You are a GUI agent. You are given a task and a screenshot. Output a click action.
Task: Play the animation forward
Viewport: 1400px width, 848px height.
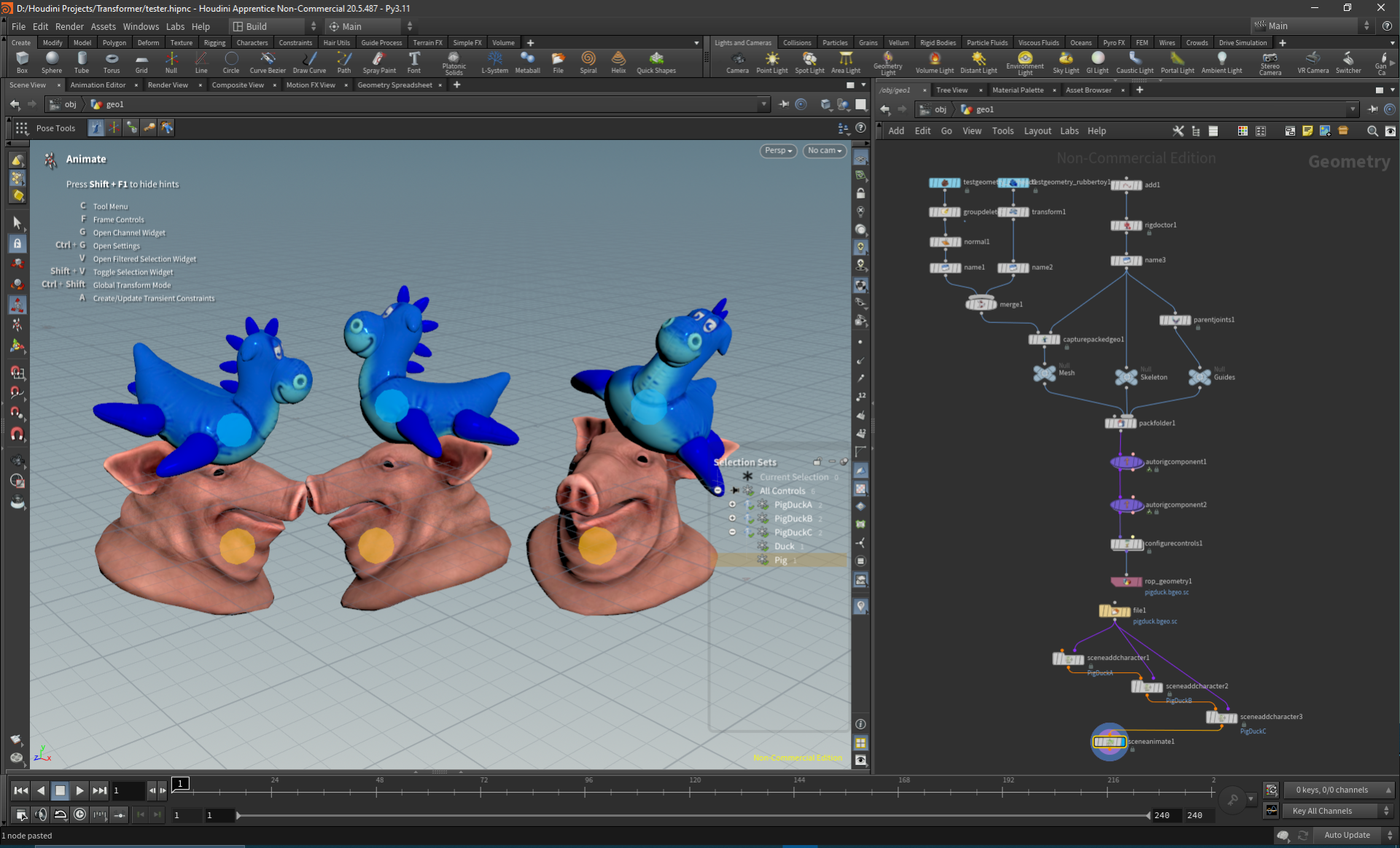(x=80, y=790)
